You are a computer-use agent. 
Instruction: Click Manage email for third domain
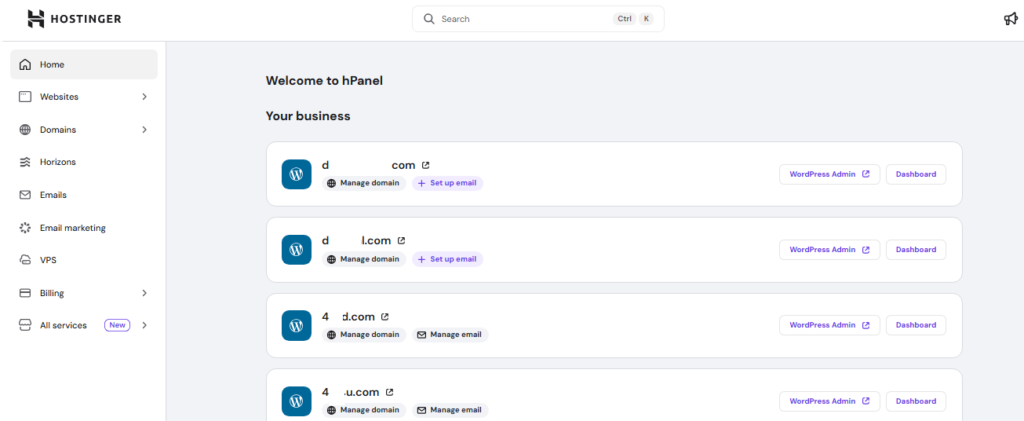pos(449,335)
